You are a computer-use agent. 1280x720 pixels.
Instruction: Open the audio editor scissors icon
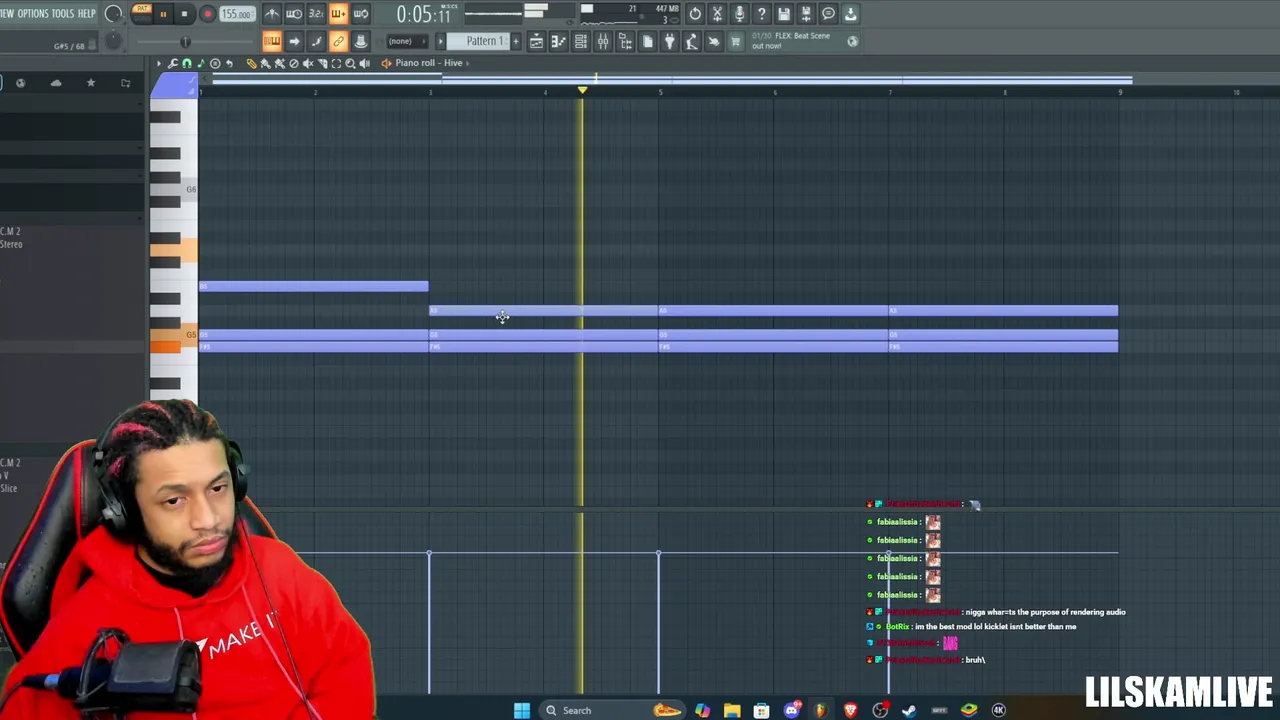(717, 14)
